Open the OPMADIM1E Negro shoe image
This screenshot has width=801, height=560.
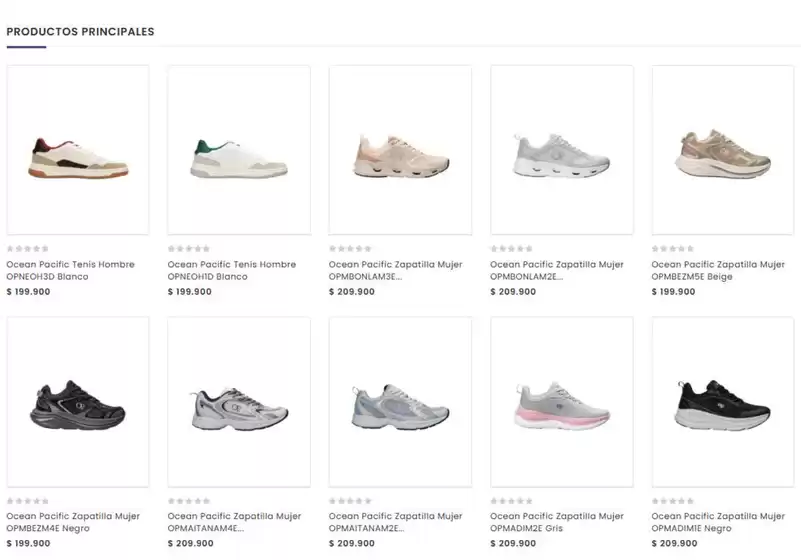(723, 402)
